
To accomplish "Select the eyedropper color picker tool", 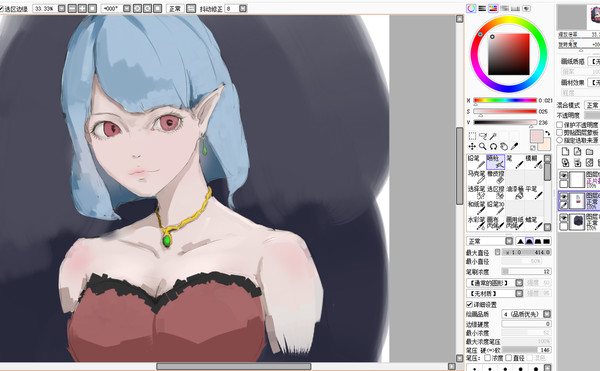I will [x=515, y=146].
